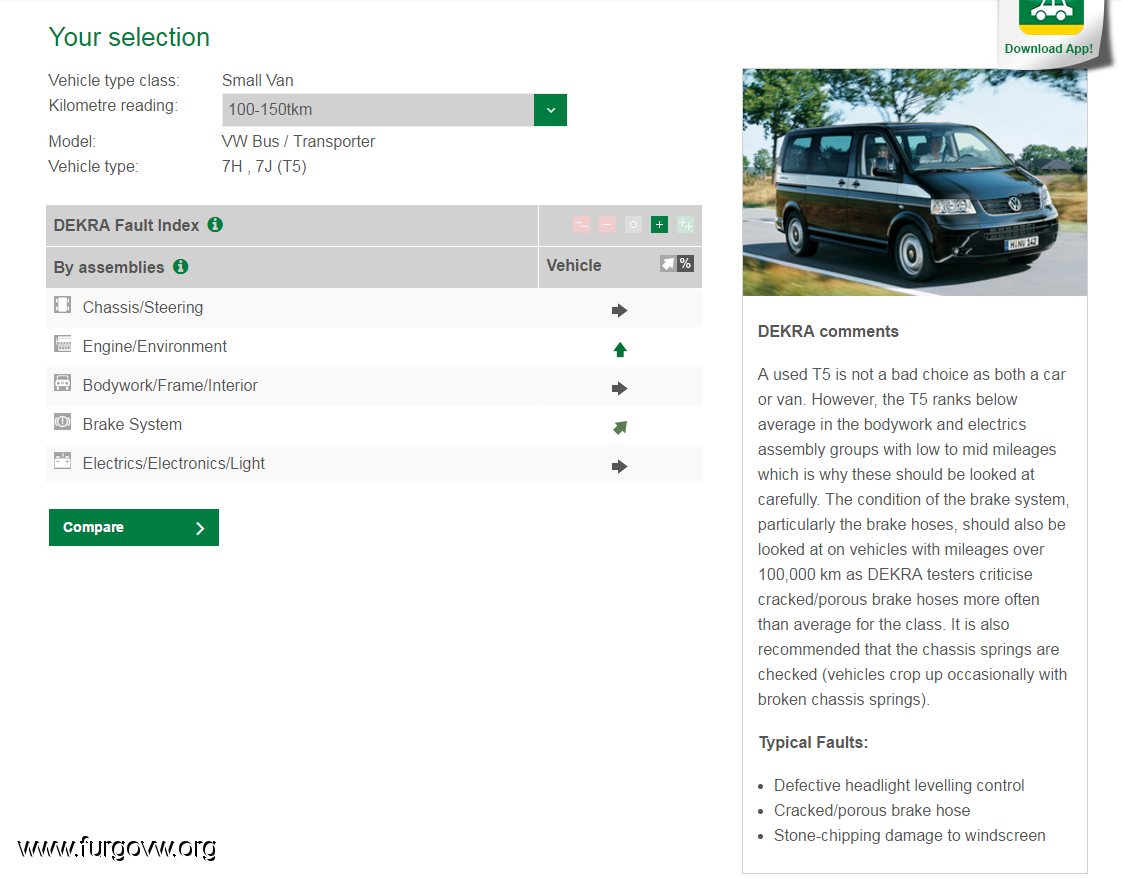1122x878 pixels.
Task: Open the Kilometre reading dropdown
Action: tap(394, 110)
